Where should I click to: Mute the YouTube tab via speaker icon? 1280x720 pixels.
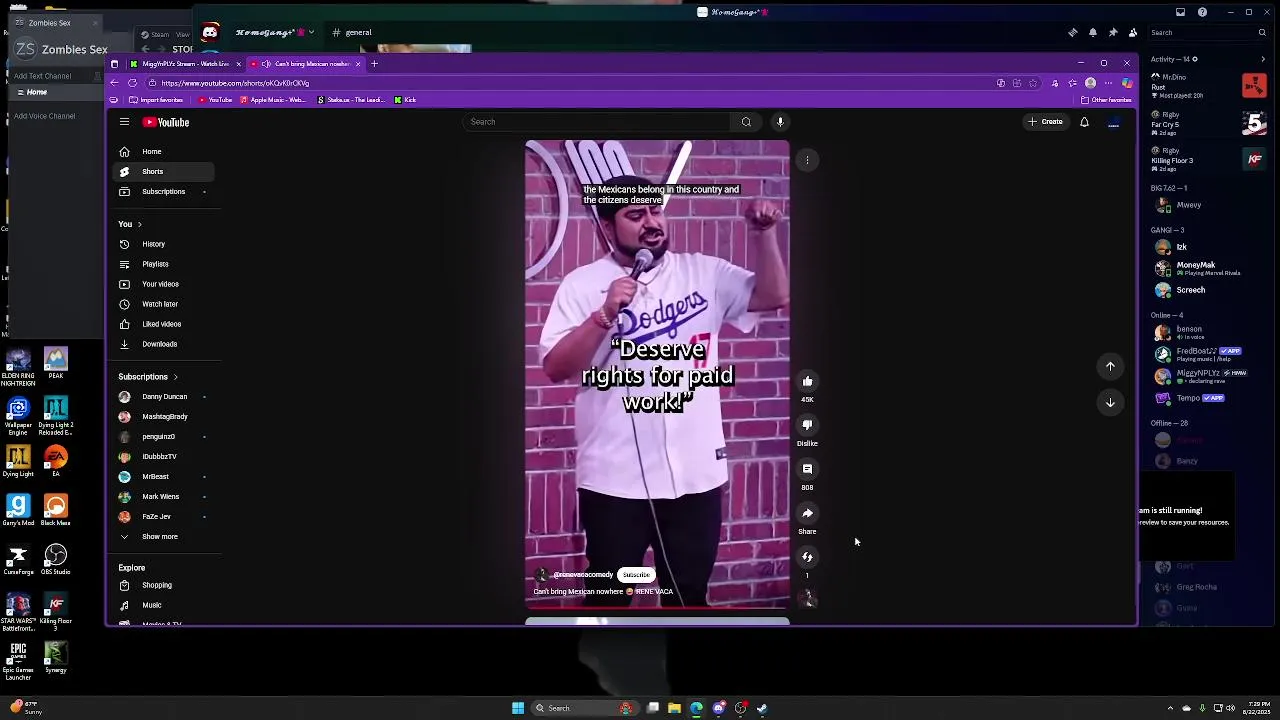266,64
